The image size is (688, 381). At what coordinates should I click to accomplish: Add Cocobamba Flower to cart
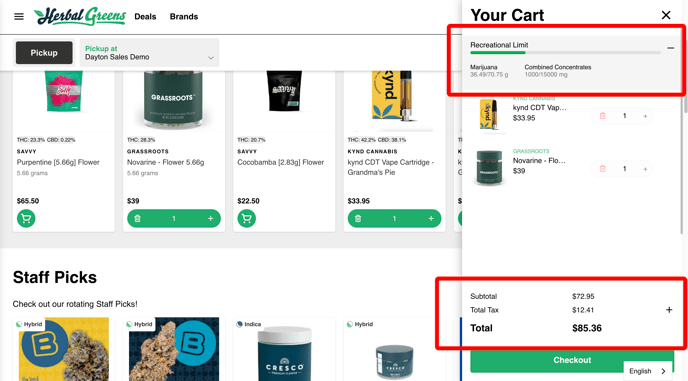tap(247, 219)
